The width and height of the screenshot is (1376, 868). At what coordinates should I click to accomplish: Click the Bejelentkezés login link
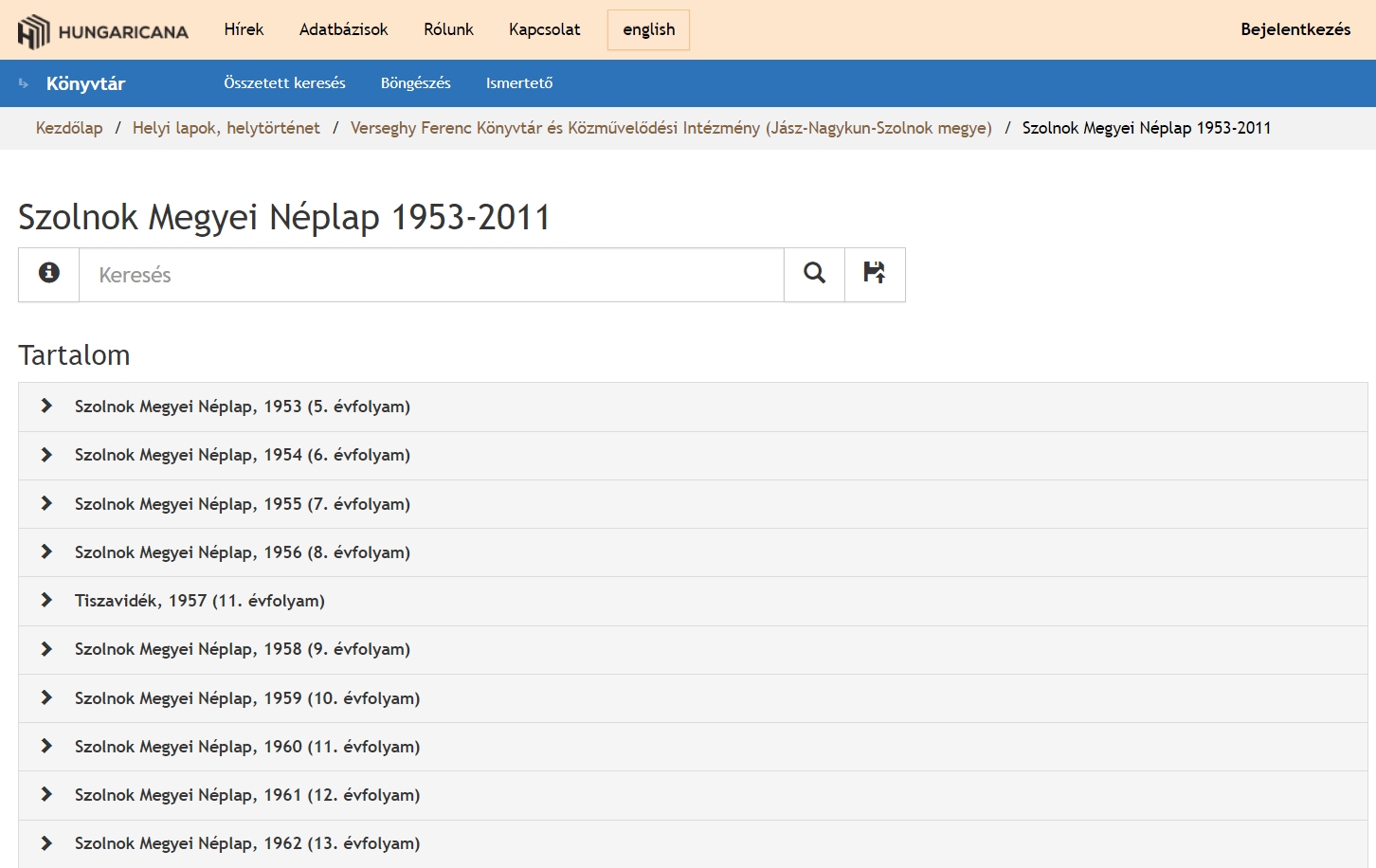(x=1295, y=29)
